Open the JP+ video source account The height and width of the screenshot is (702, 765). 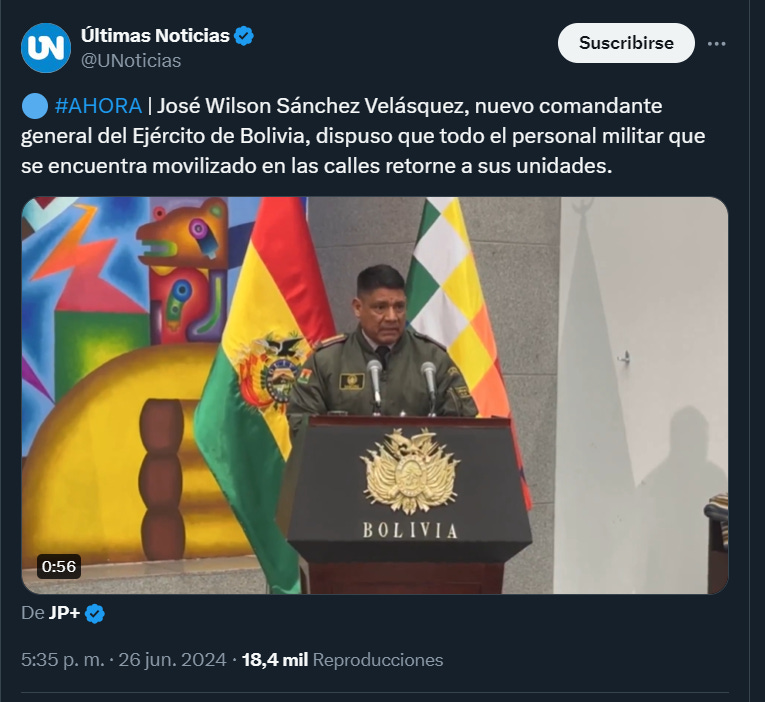64,613
